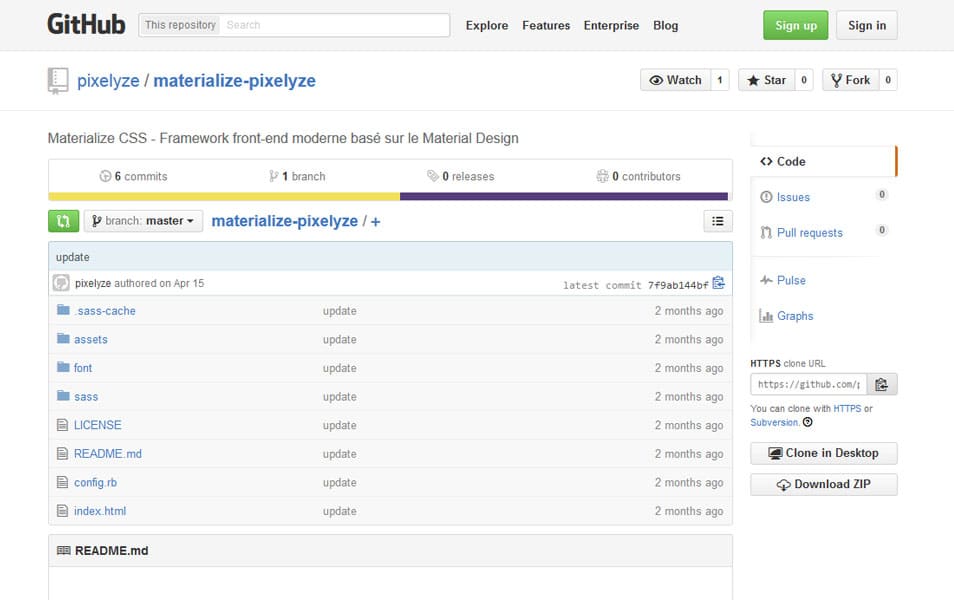This screenshot has width=954, height=600.
Task: Click the green compare branches icon button
Action: click(x=63, y=221)
